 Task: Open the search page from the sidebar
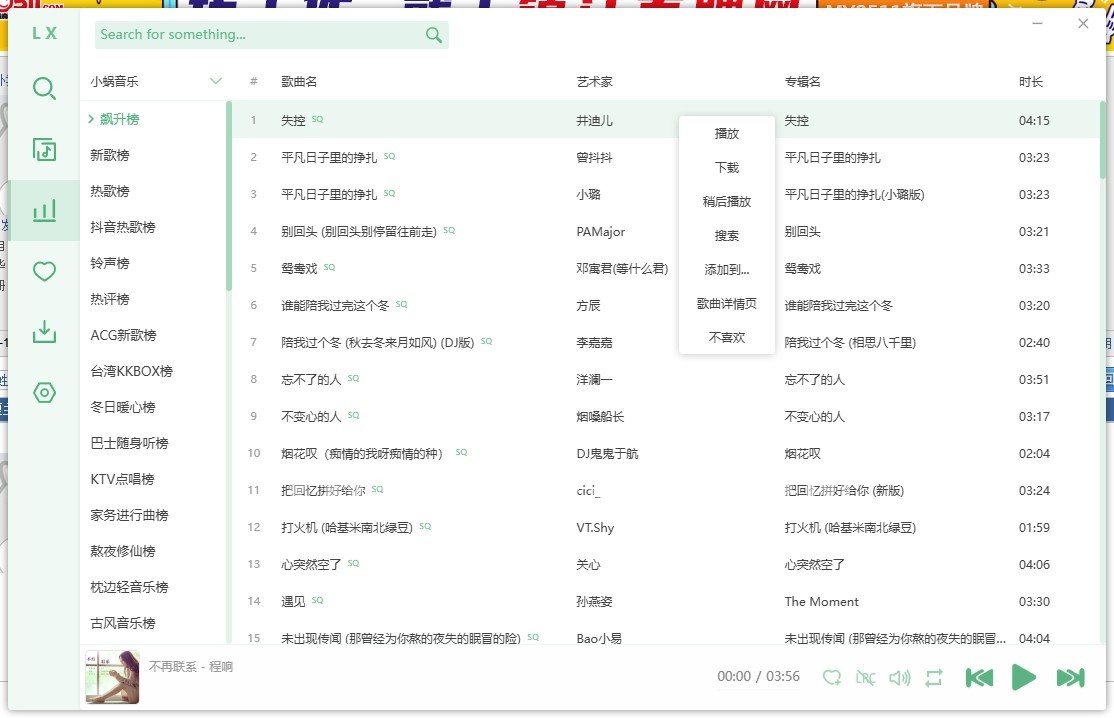click(44, 89)
